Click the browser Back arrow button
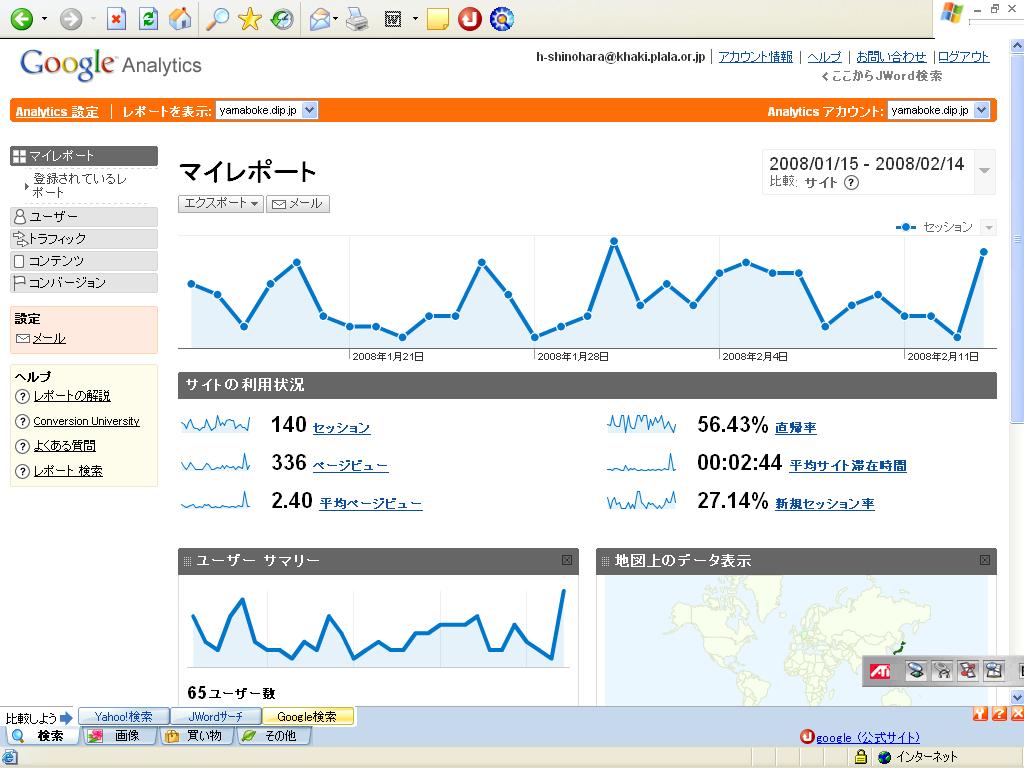Screen dimensions: 1024x768 [x=22, y=18]
